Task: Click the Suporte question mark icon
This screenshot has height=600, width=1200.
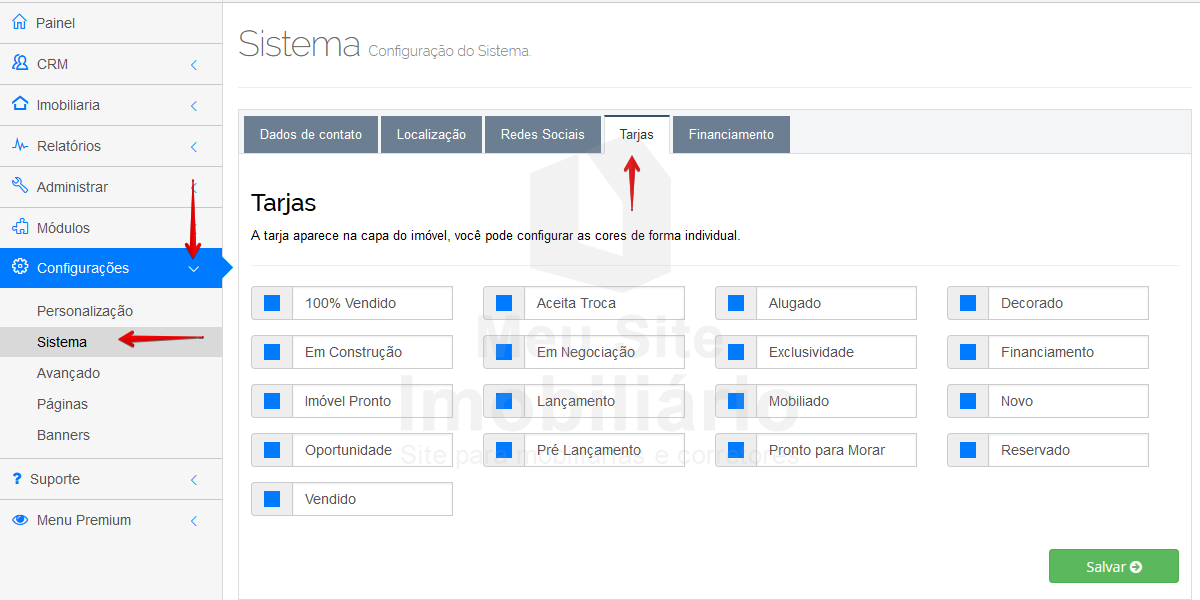Action: tap(16, 479)
